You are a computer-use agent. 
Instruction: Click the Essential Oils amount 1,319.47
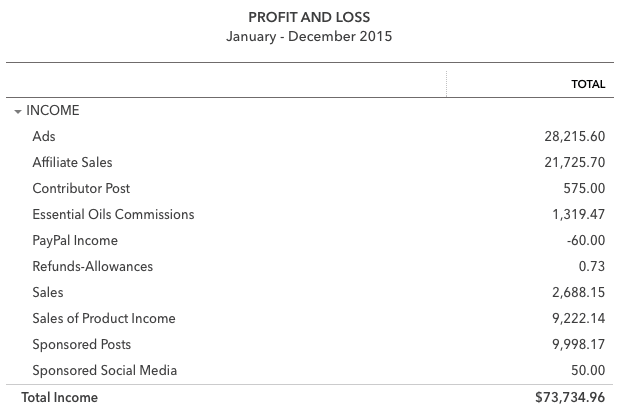point(579,215)
